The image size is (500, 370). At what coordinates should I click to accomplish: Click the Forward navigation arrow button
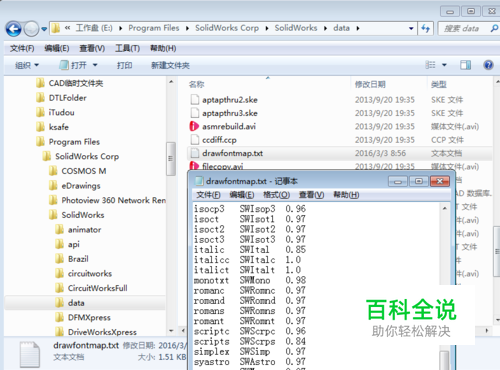coord(31,29)
